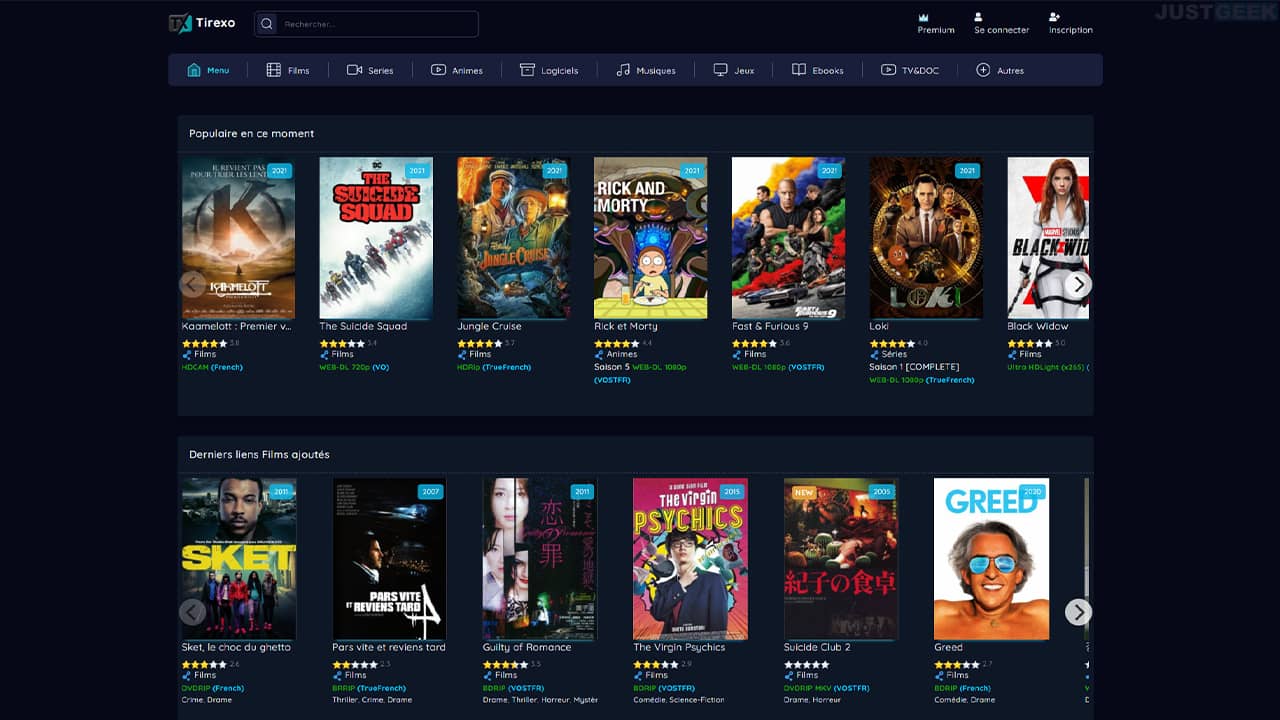Click the 2021 badge on Loki poster
The height and width of the screenshot is (720, 1280).
(967, 171)
